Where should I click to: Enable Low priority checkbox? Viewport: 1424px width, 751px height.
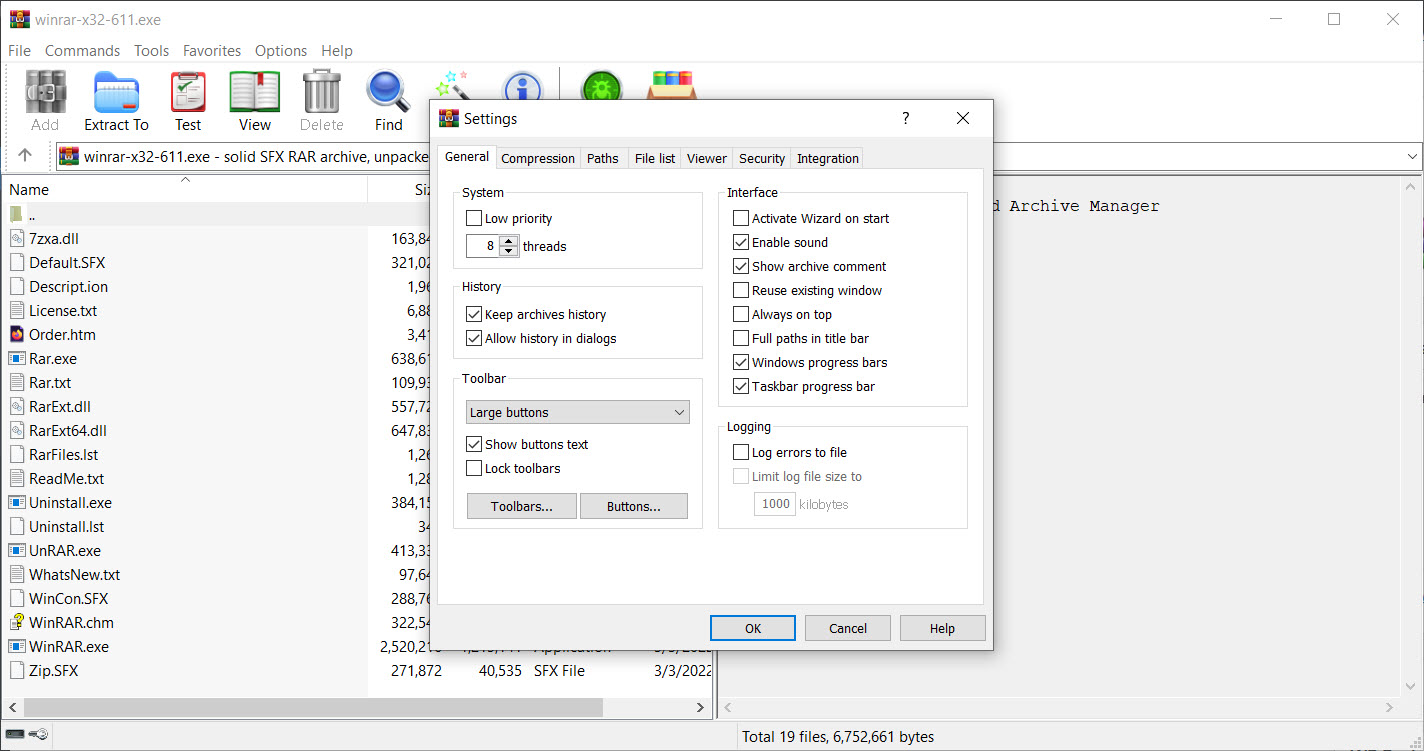click(474, 218)
